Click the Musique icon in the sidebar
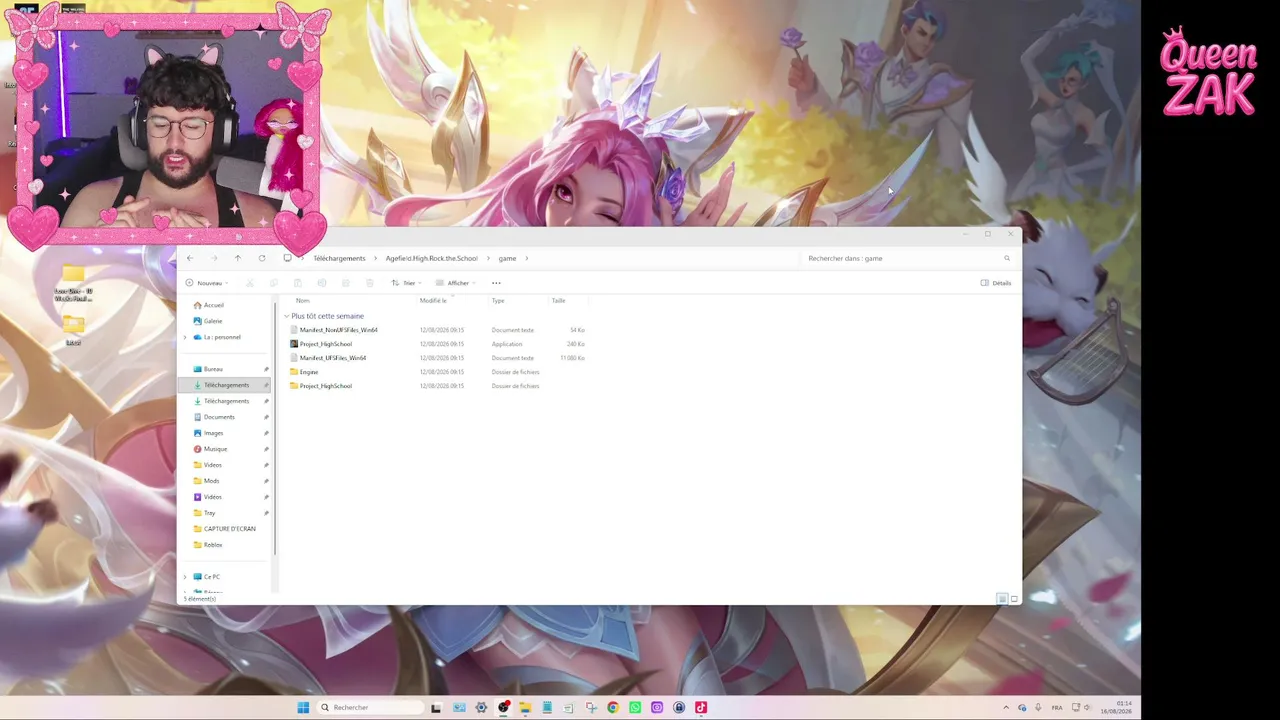The image size is (1280, 720). coord(198,449)
